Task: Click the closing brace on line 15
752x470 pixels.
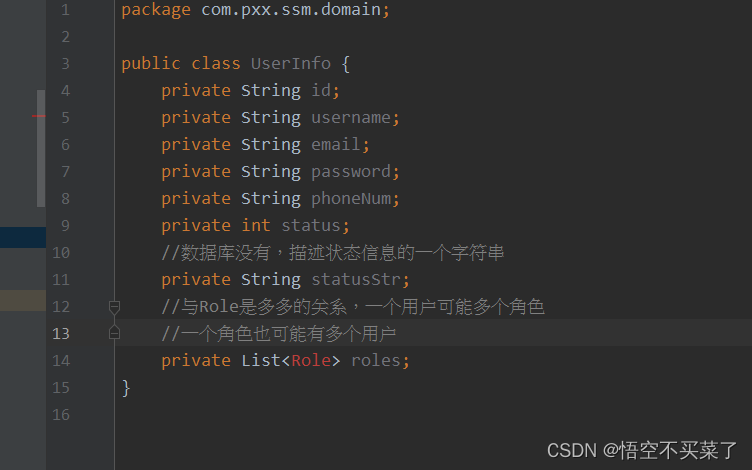Action: pyautogui.click(x=126, y=387)
